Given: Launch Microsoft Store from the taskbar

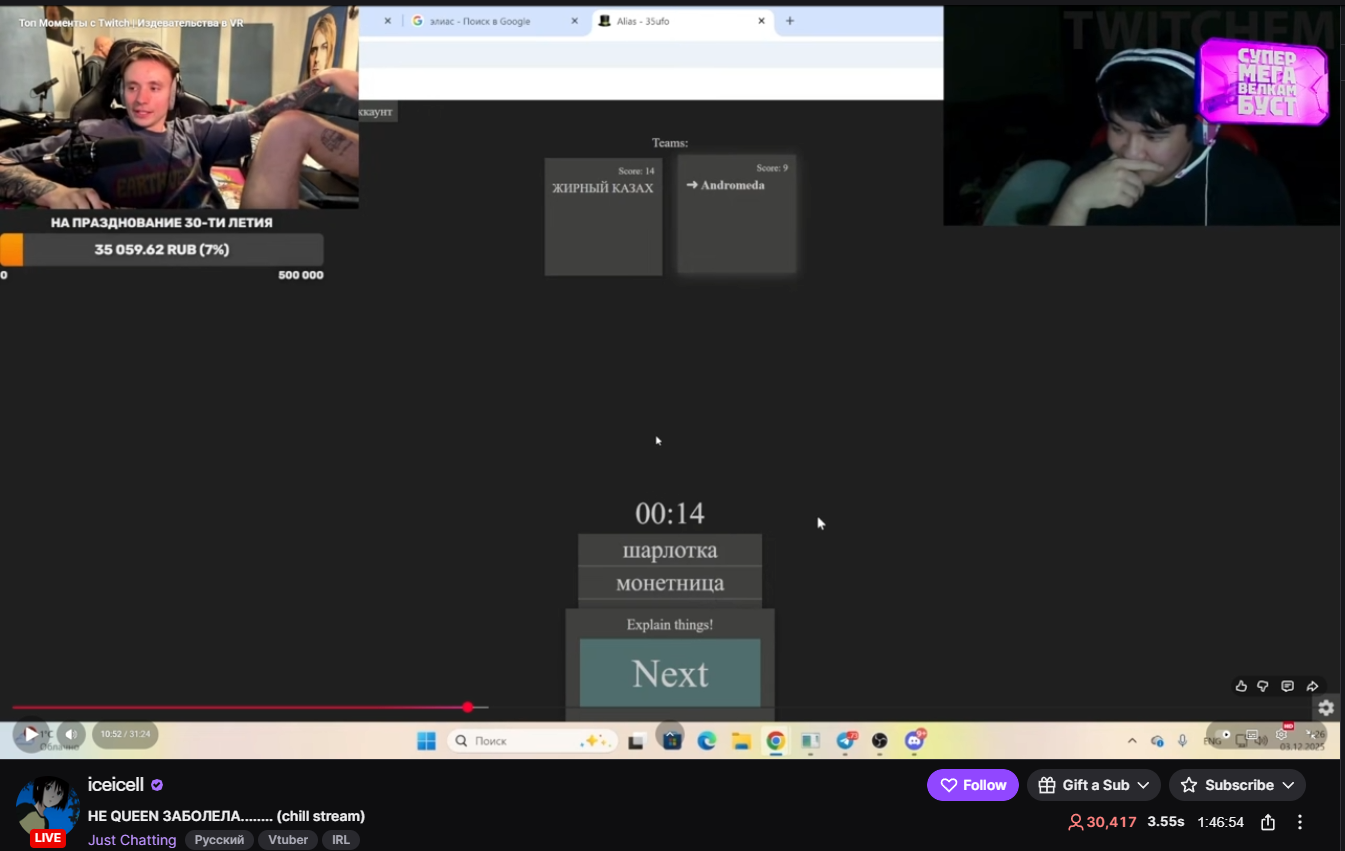Looking at the screenshot, I should click(672, 741).
